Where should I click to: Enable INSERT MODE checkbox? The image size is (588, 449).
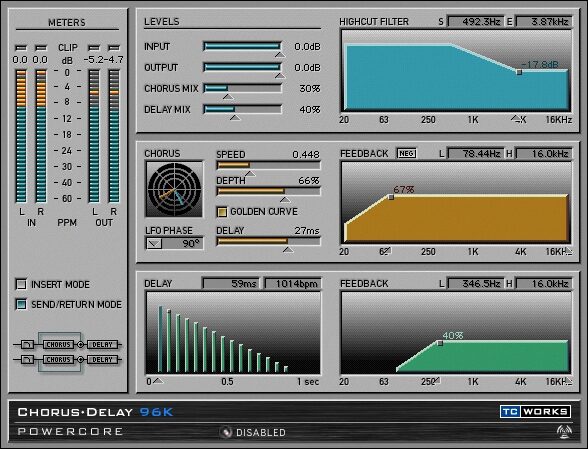point(21,284)
